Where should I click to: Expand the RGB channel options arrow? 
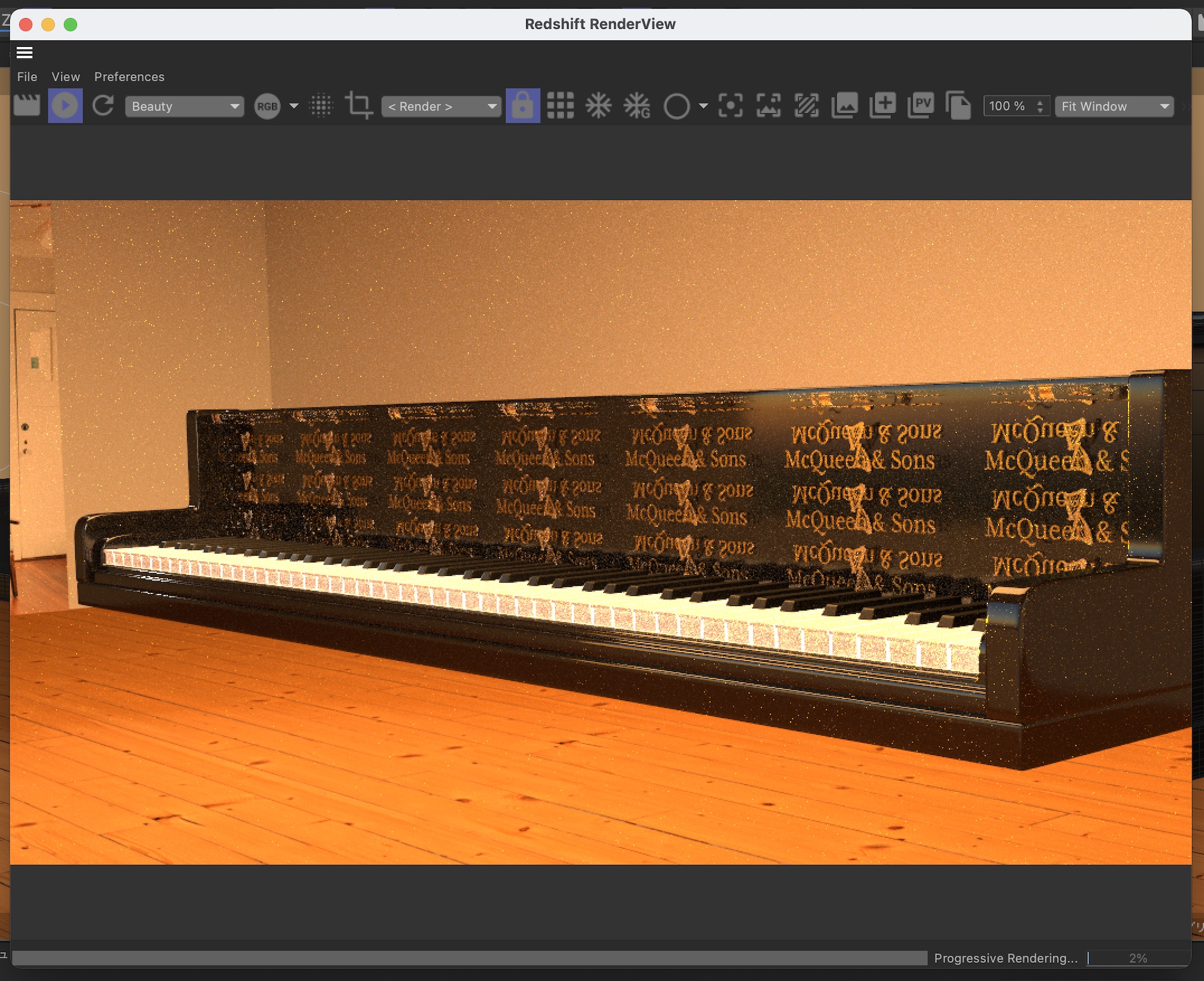coord(294,107)
